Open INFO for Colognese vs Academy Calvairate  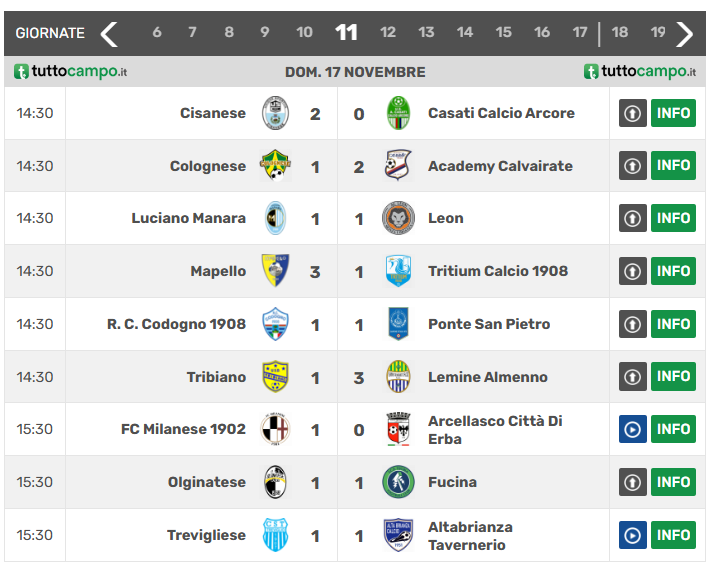pos(673,166)
